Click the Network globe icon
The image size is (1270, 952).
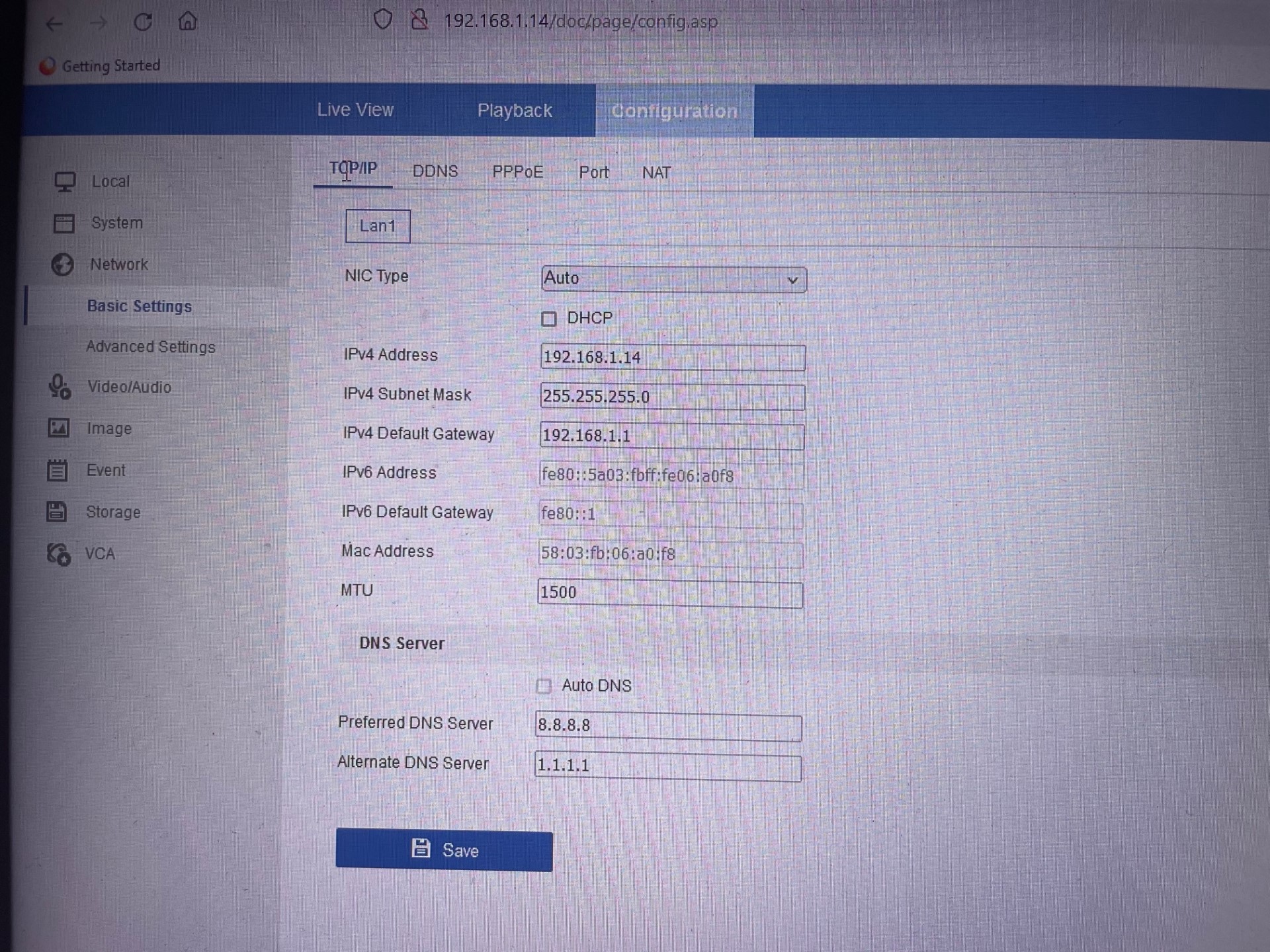coord(62,264)
